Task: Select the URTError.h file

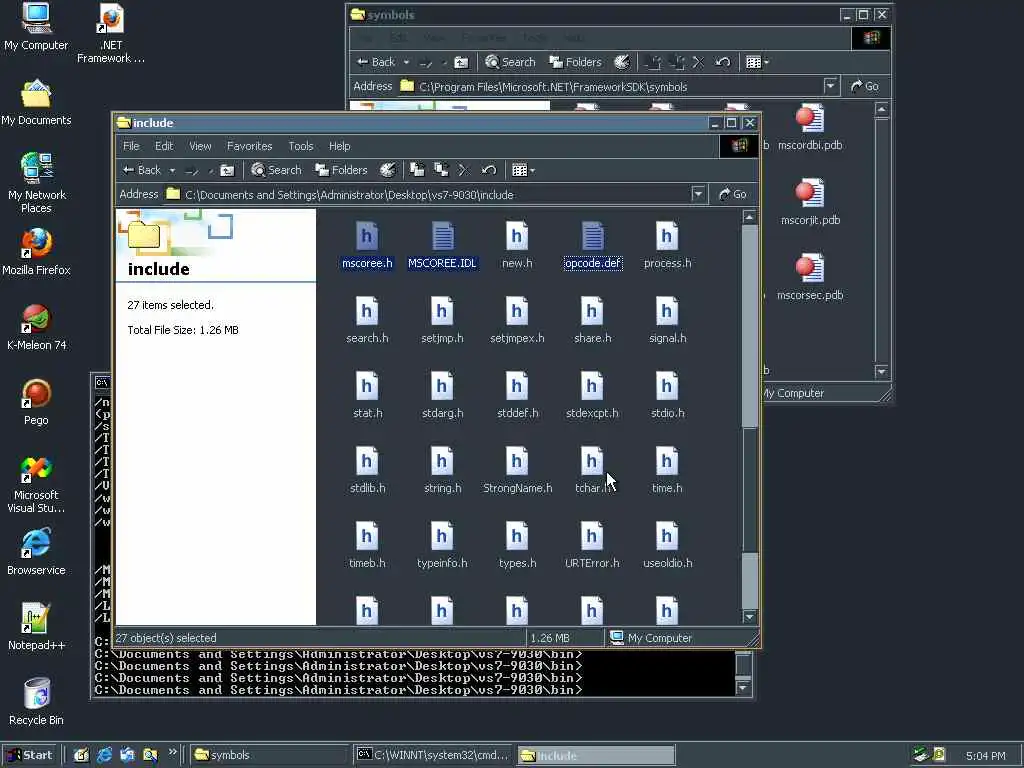Action: tap(592, 547)
